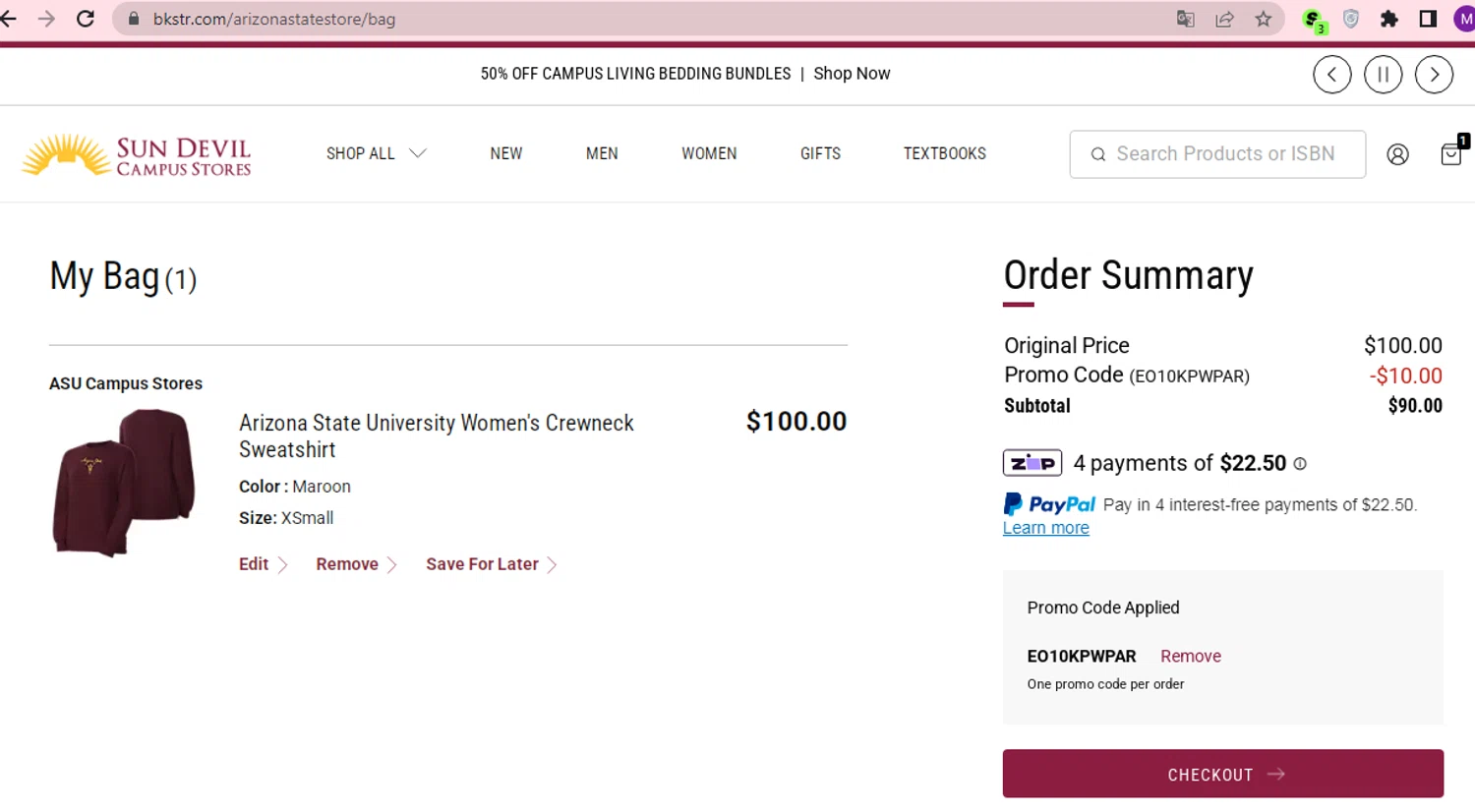Open the Women's Crewneck Sweatshirt product title
1475x812 pixels.
[437, 435]
